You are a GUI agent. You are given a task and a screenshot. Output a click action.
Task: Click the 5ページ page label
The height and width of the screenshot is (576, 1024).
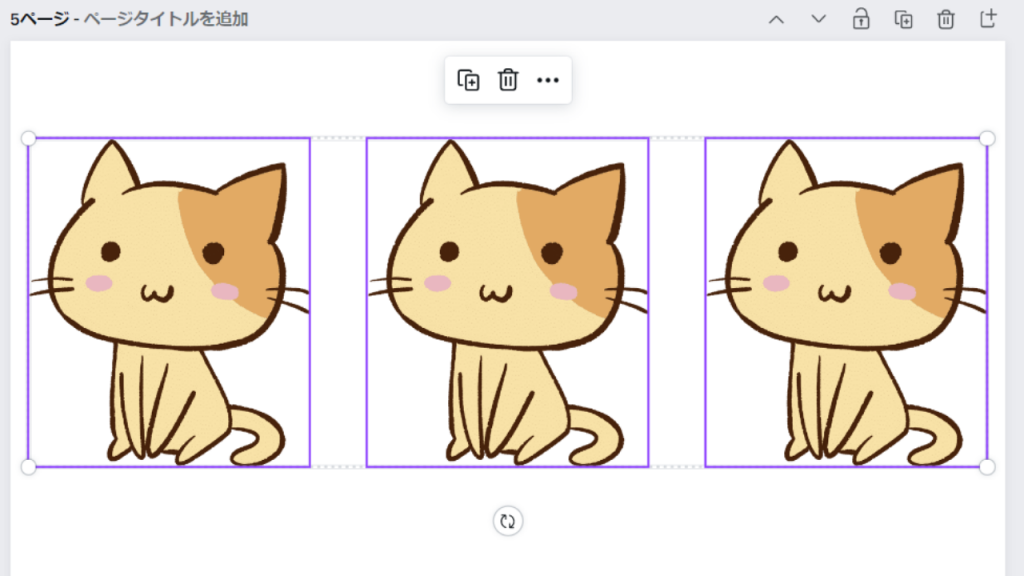39,19
